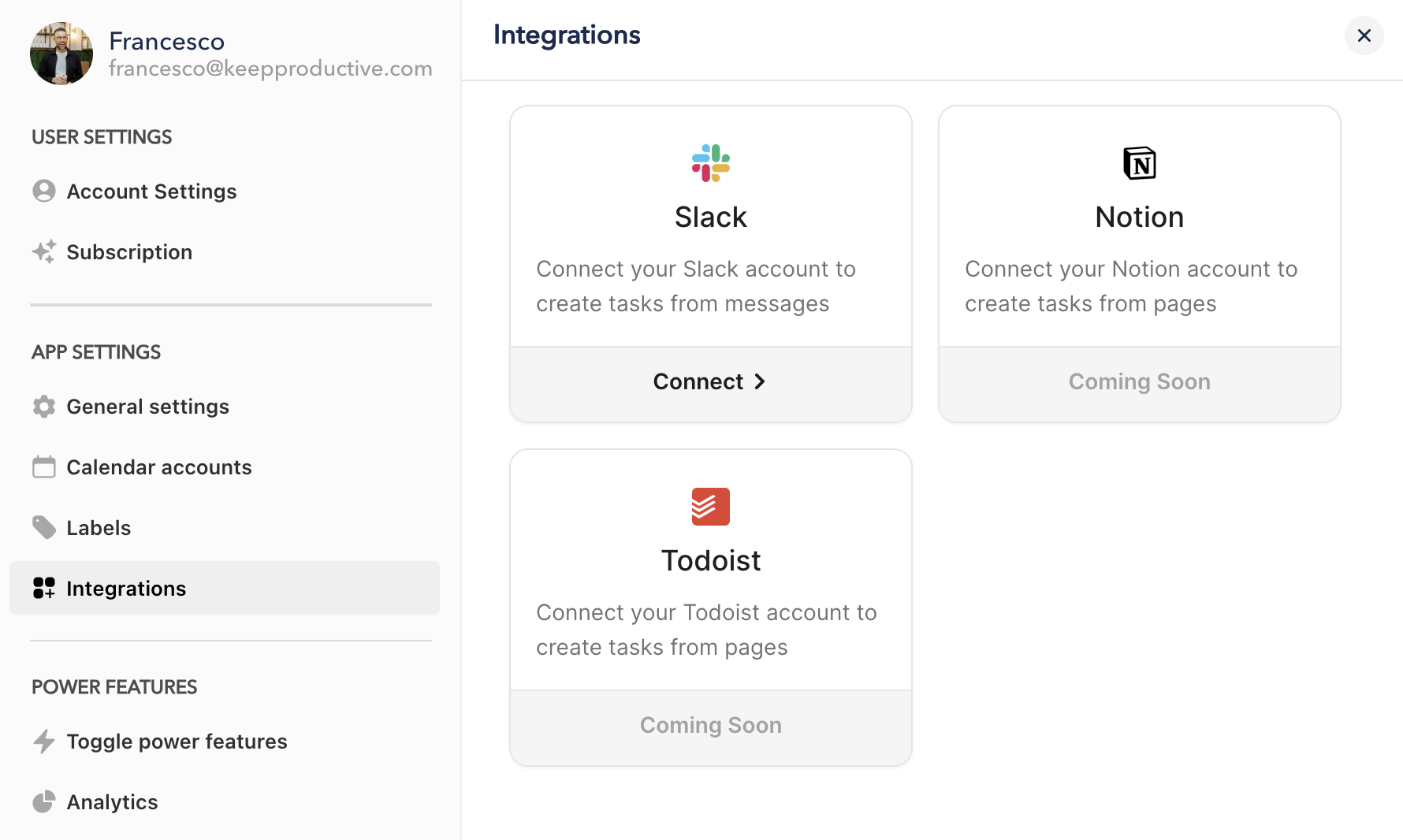Click the General settings gear icon
The width and height of the screenshot is (1403, 840).
click(44, 407)
